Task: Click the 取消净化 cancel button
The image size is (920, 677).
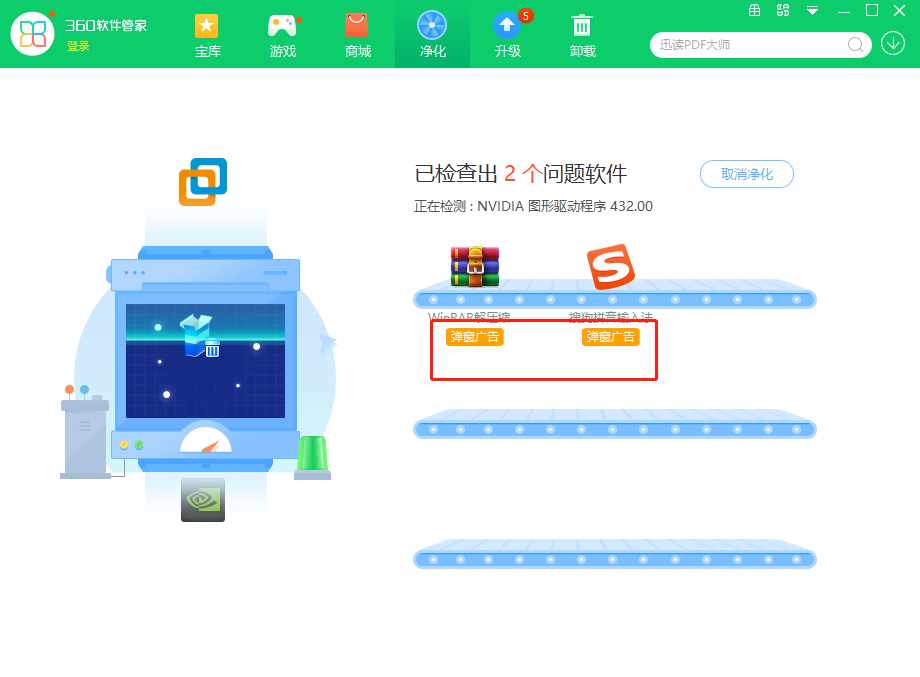Action: (746, 174)
